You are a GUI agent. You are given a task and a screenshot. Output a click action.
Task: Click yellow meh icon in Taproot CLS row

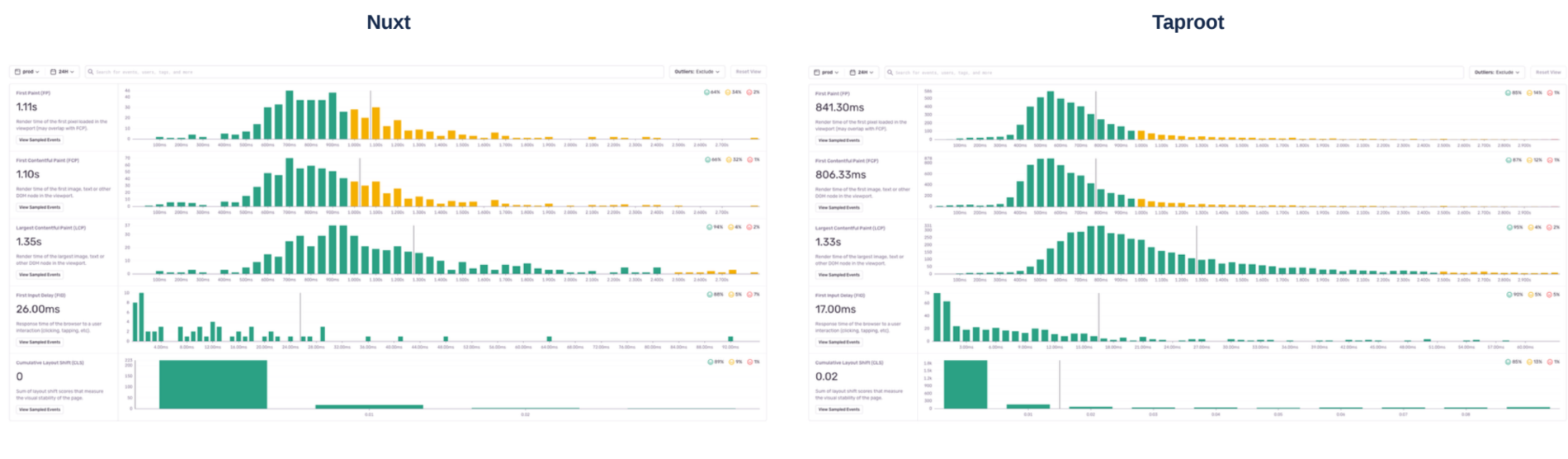click(x=1529, y=362)
